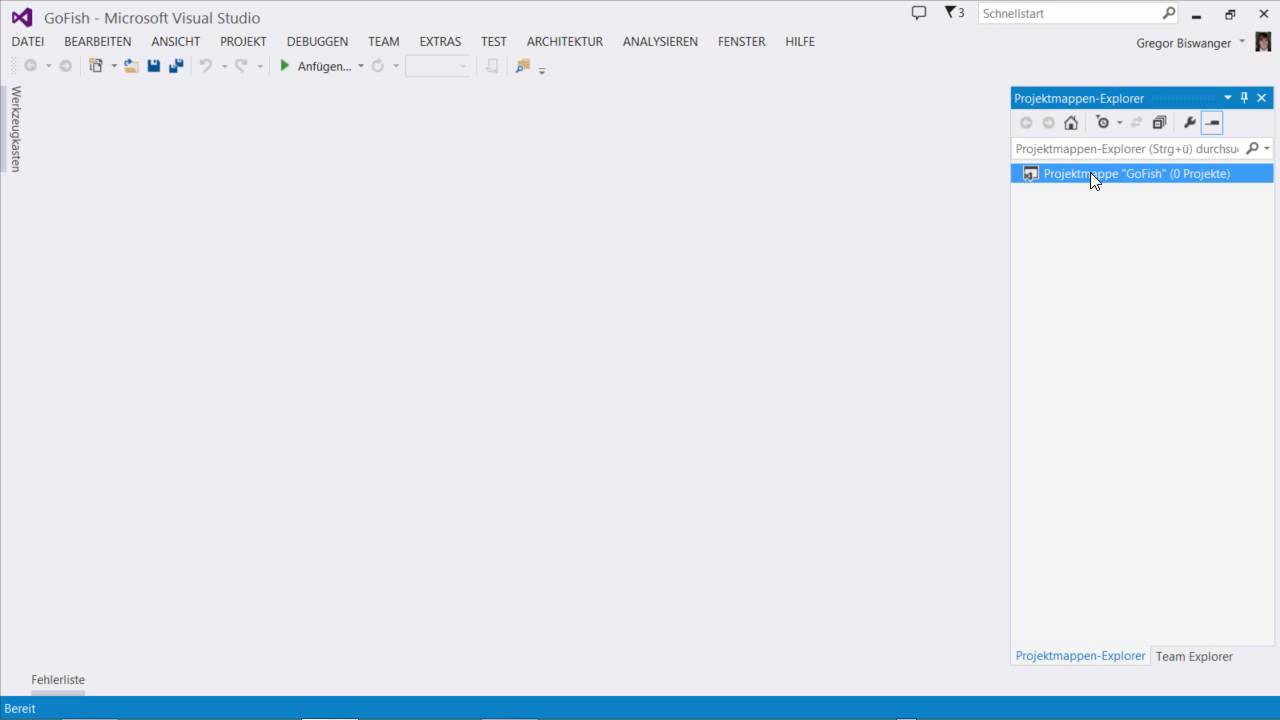
Task: Open the Anfügen dropdown arrow
Action: coord(361,66)
